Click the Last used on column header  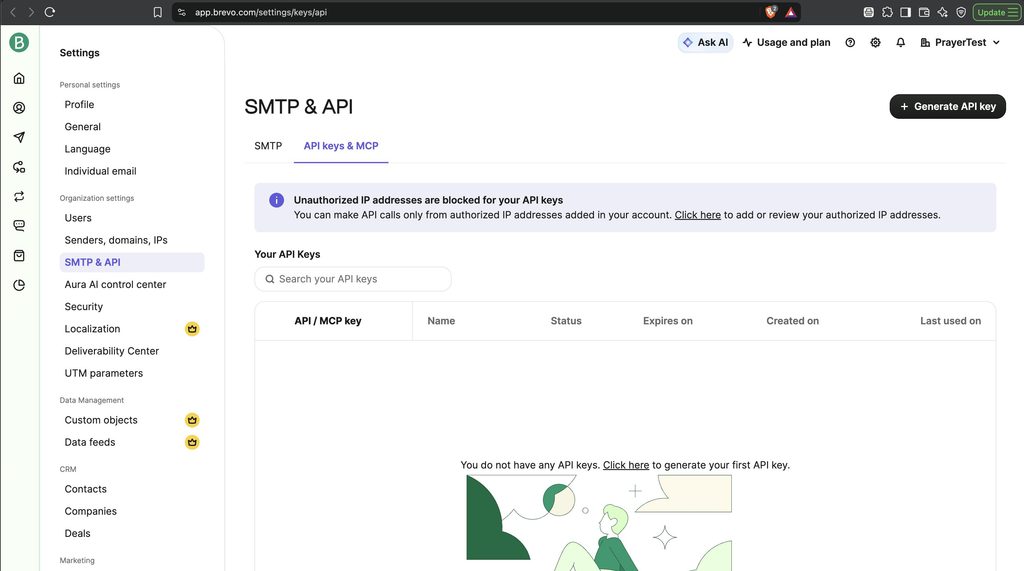click(950, 321)
